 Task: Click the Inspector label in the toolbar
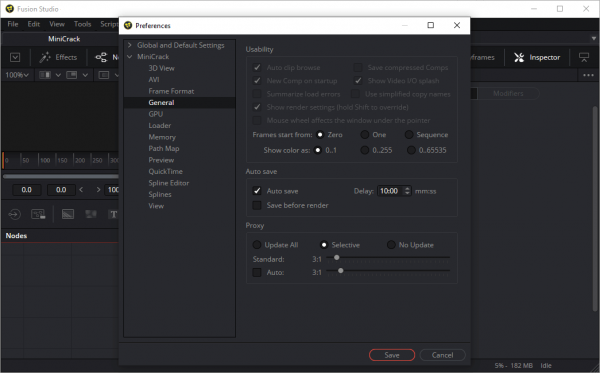545,57
